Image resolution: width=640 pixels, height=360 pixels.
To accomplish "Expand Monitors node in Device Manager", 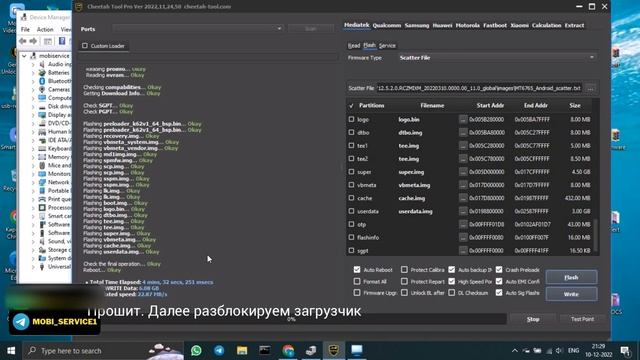I will click(33, 173).
